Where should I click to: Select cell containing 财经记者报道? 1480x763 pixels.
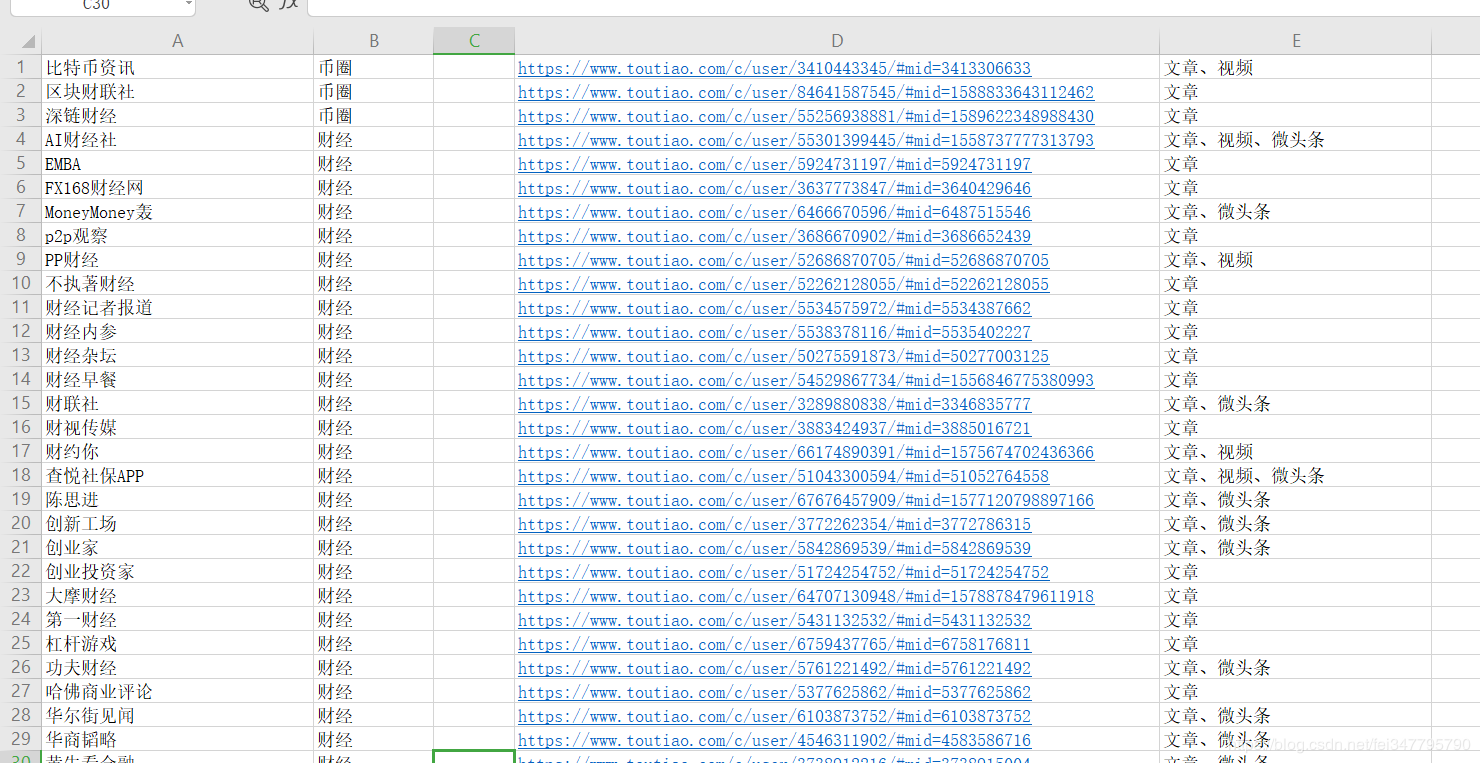coord(177,307)
